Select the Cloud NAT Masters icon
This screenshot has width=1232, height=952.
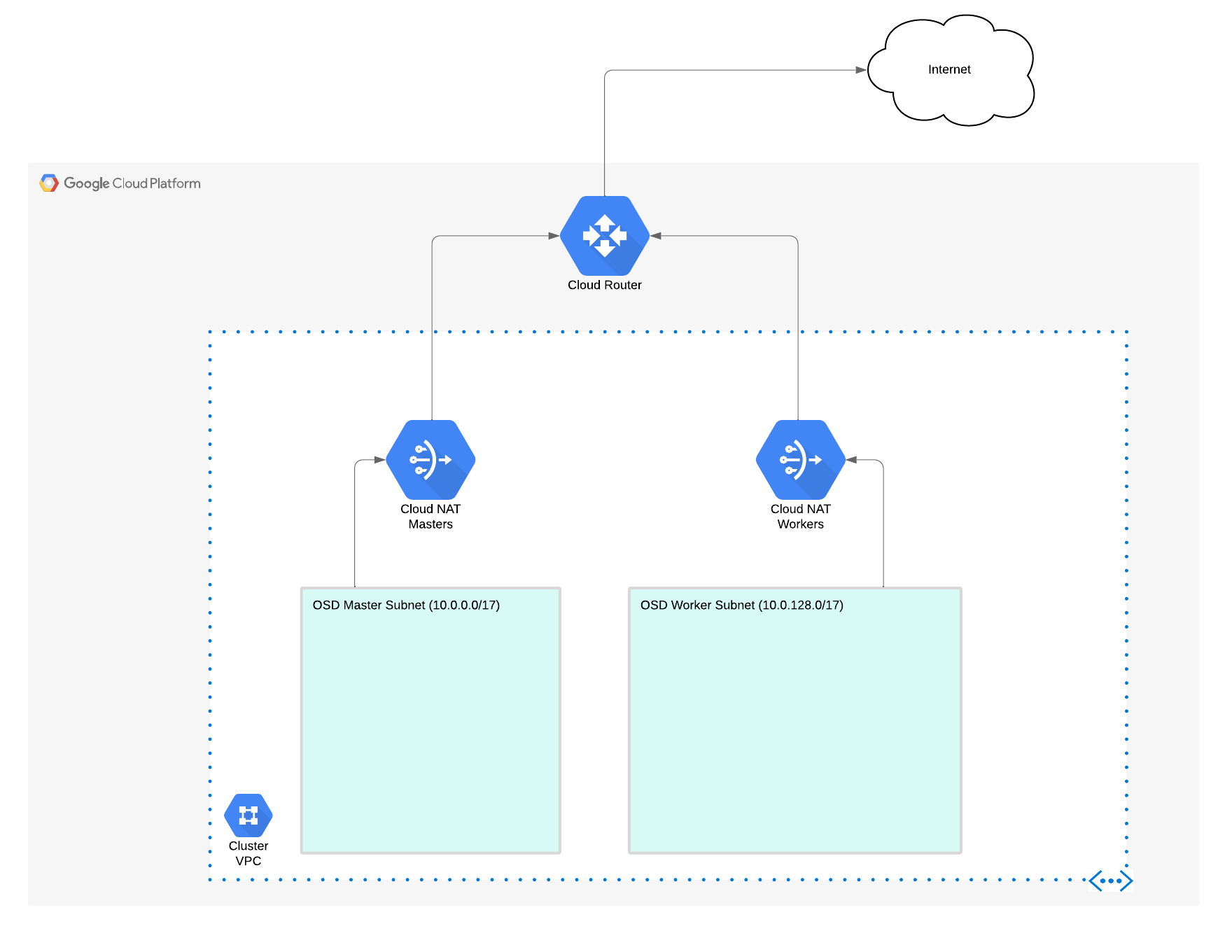[x=431, y=461]
